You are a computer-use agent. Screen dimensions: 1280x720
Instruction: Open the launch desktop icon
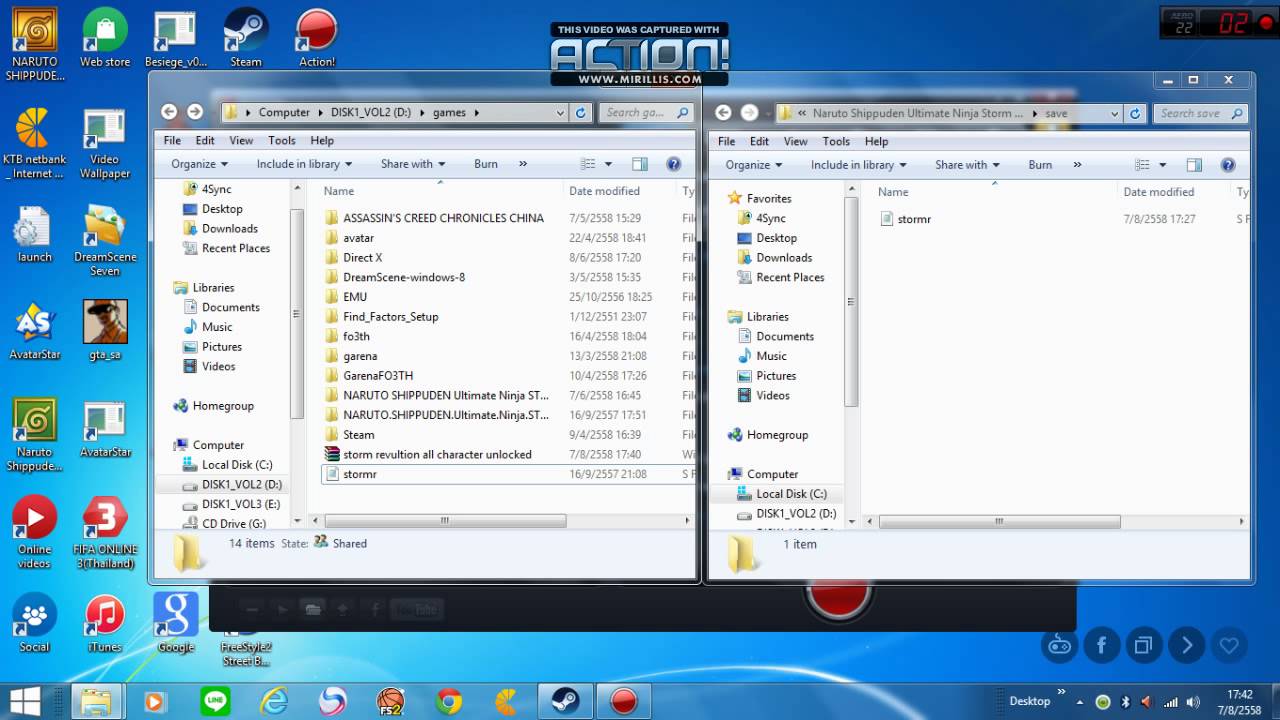[x=34, y=234]
